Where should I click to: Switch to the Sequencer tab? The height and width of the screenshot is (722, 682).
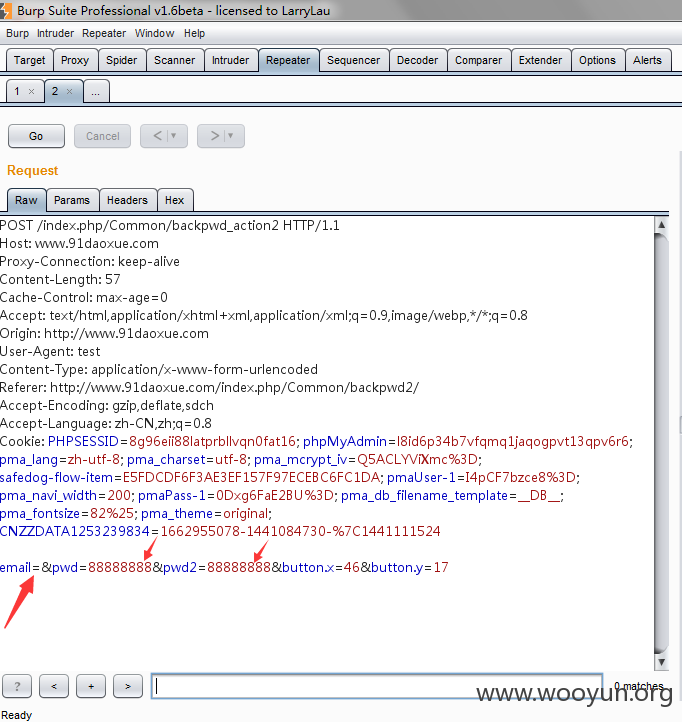pos(354,60)
